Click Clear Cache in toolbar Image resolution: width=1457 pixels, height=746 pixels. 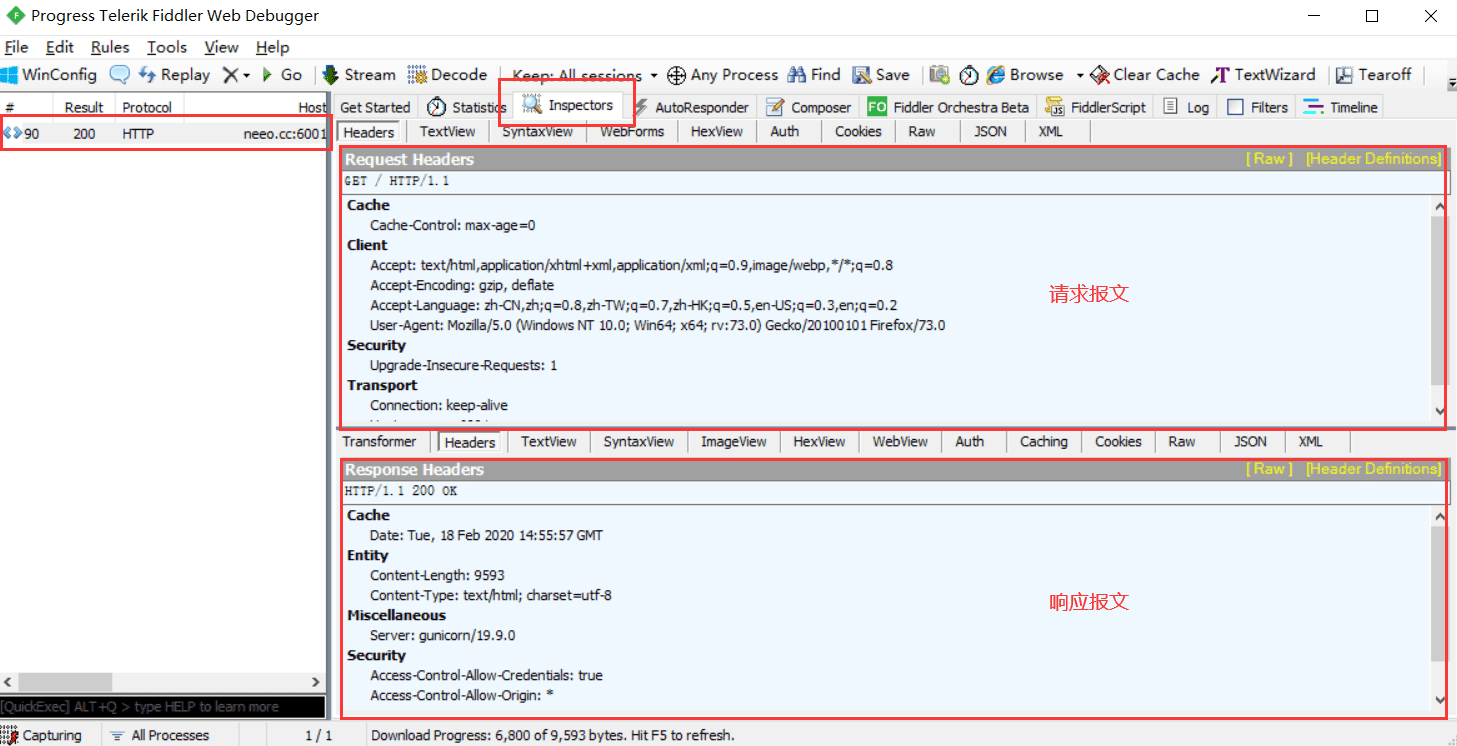tap(1145, 75)
